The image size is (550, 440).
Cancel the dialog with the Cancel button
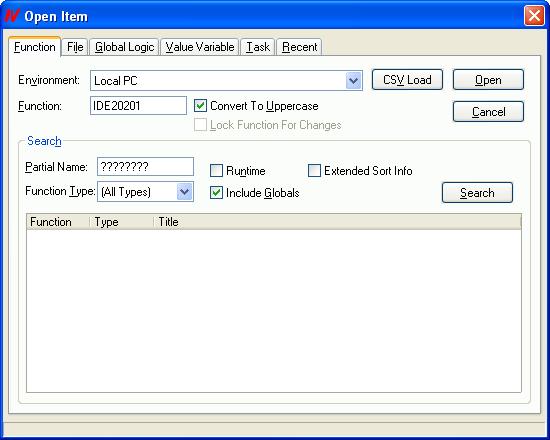point(488,112)
